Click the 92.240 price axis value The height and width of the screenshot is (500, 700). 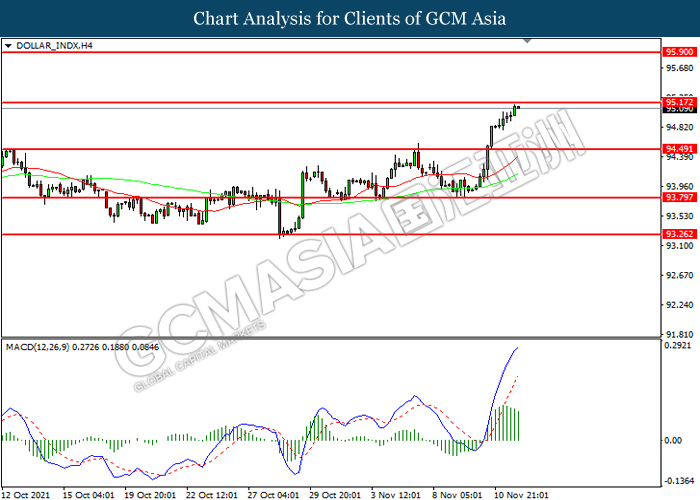[x=679, y=305]
